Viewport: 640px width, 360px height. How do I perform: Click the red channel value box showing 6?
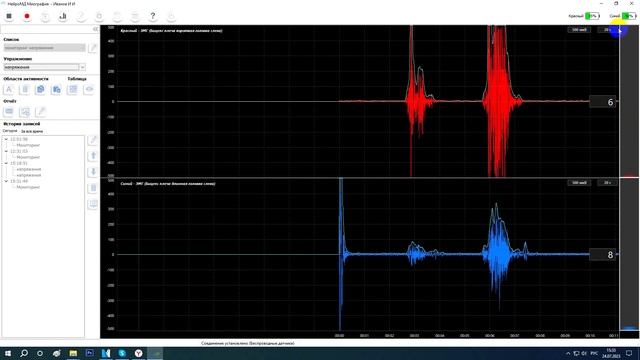603,102
